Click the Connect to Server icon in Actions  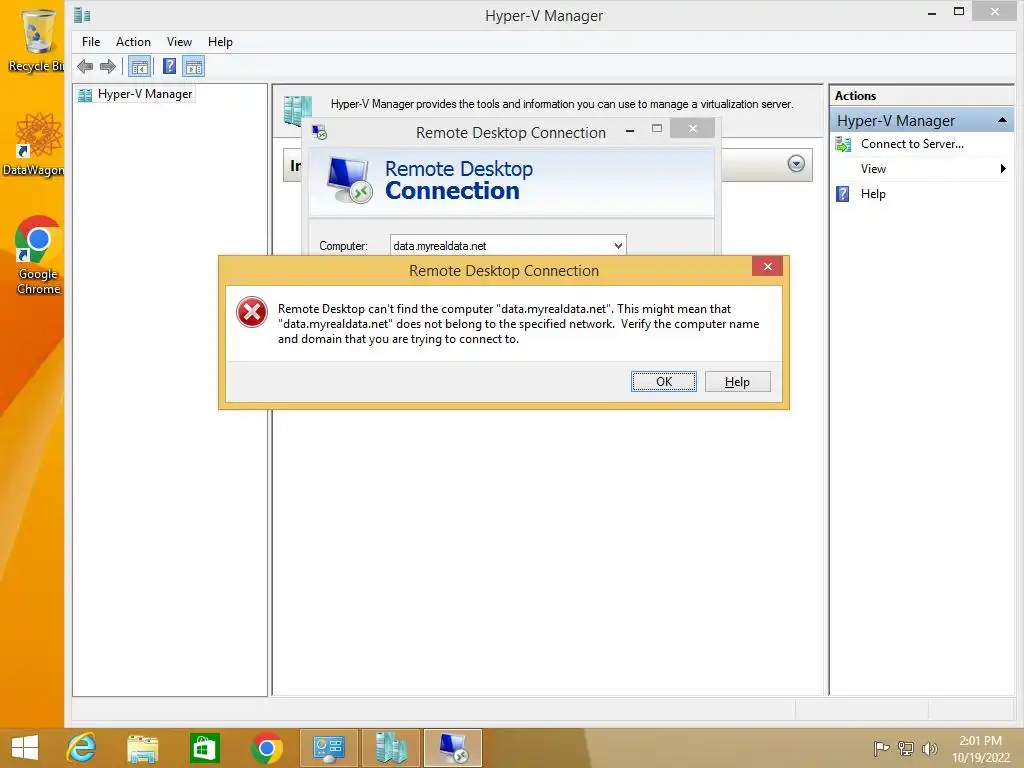[843, 144]
